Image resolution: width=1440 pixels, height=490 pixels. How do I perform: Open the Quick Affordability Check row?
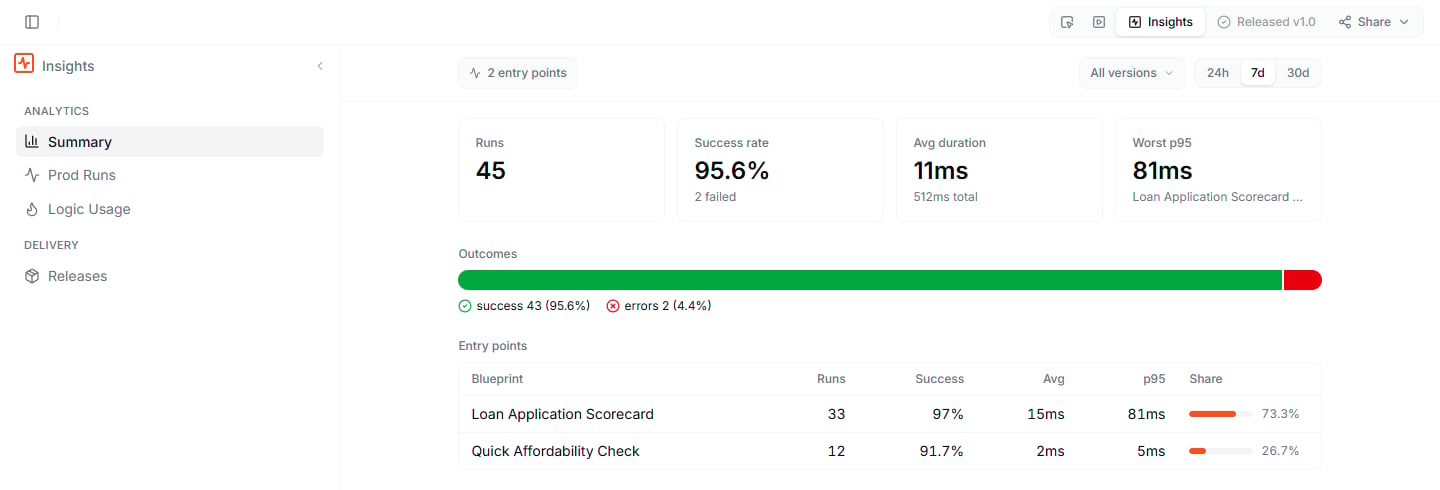pyautogui.click(x=890, y=451)
